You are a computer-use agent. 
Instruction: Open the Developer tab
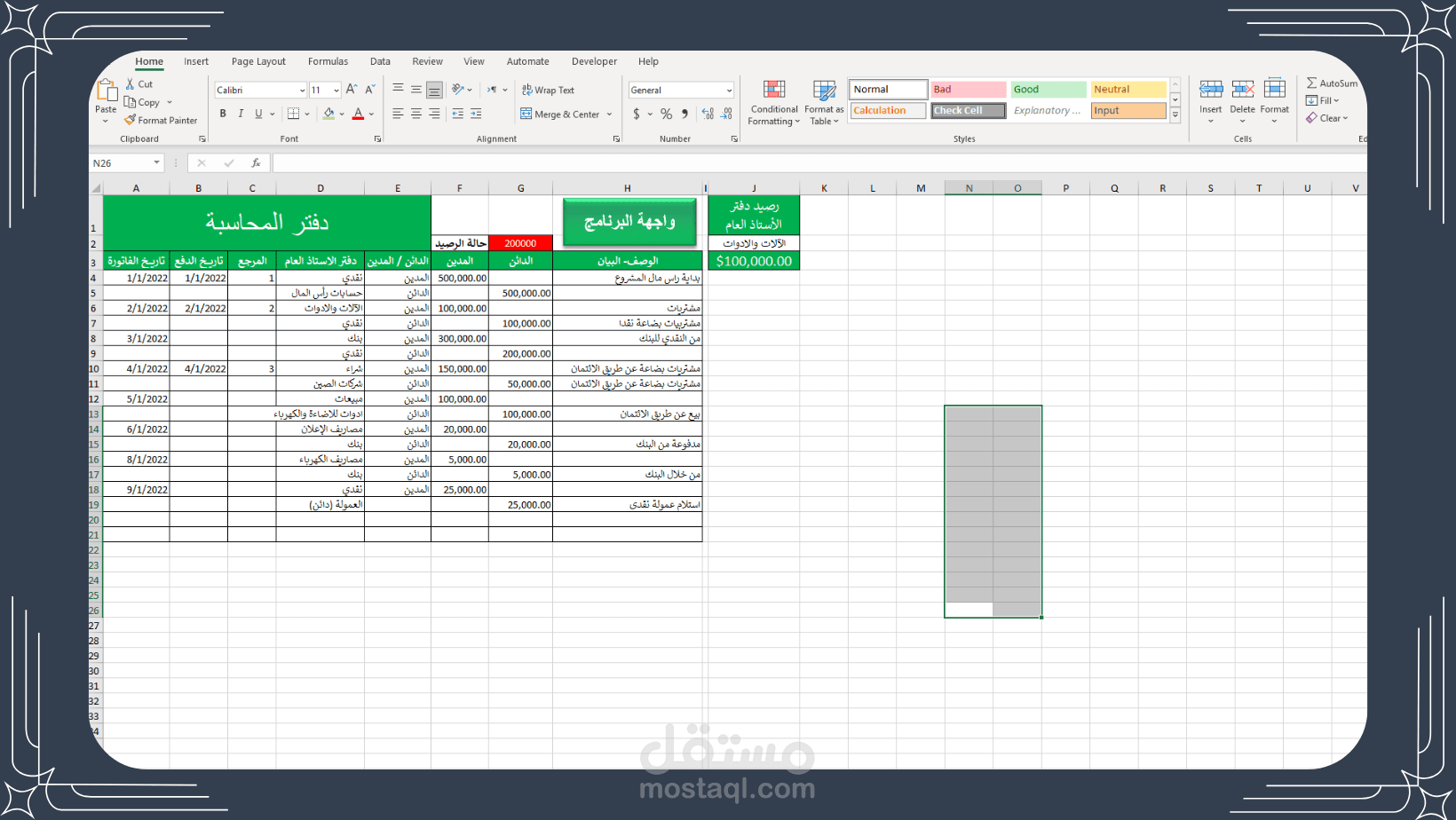pyautogui.click(x=594, y=61)
